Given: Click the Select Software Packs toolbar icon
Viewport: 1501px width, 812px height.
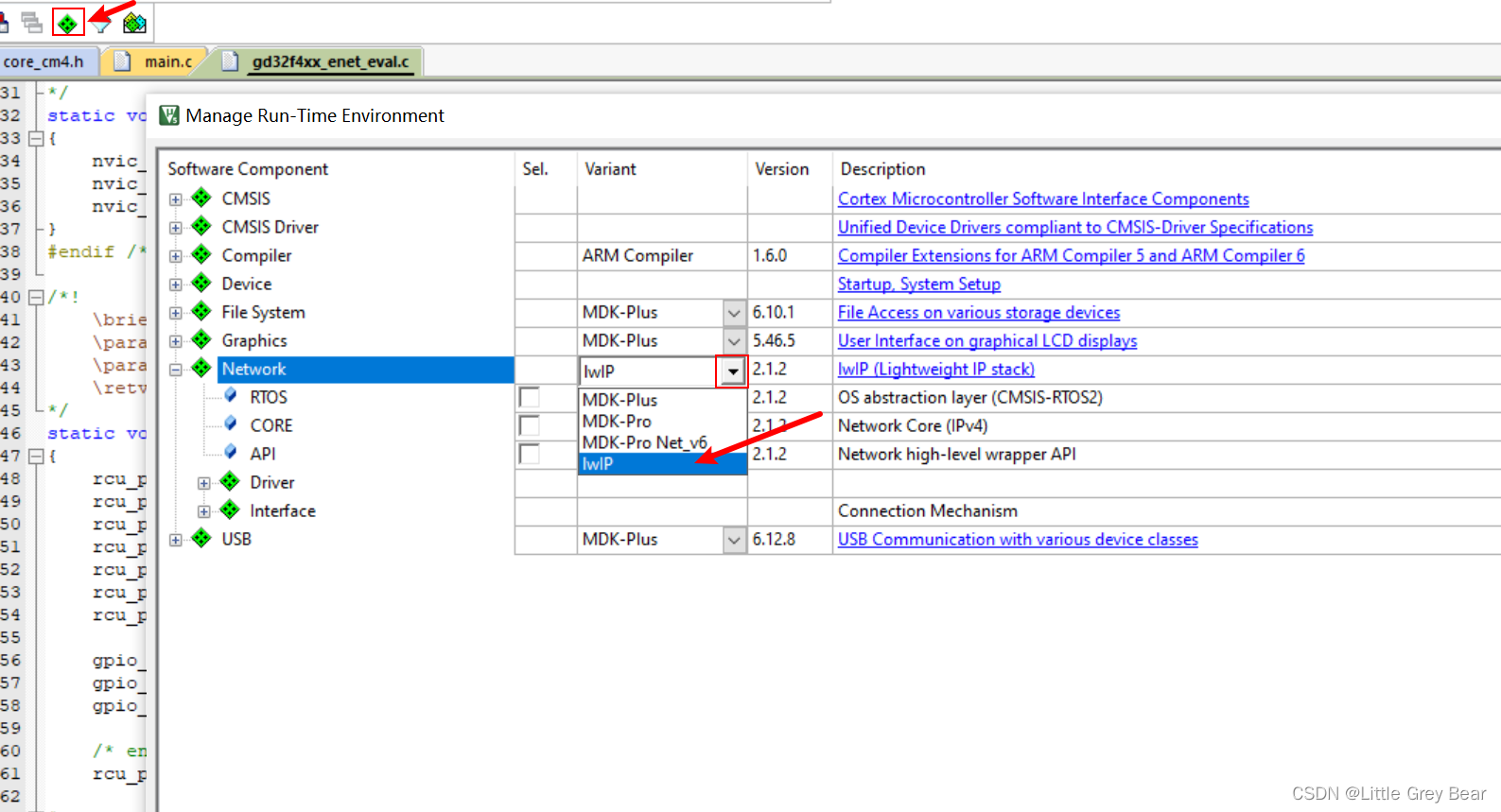Looking at the screenshot, I should pyautogui.click(x=101, y=23).
